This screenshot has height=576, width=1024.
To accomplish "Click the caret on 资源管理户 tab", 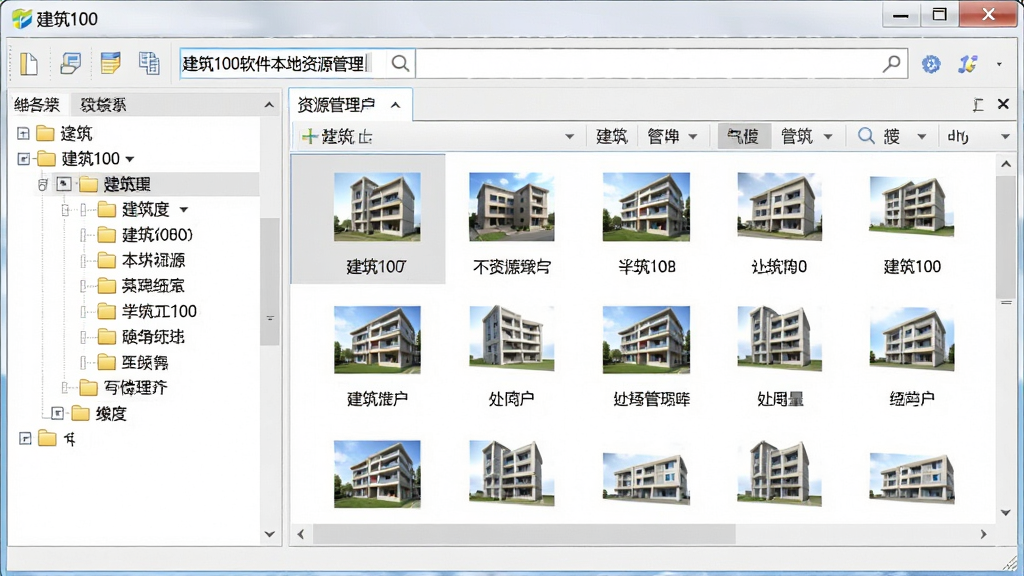I will point(395,104).
